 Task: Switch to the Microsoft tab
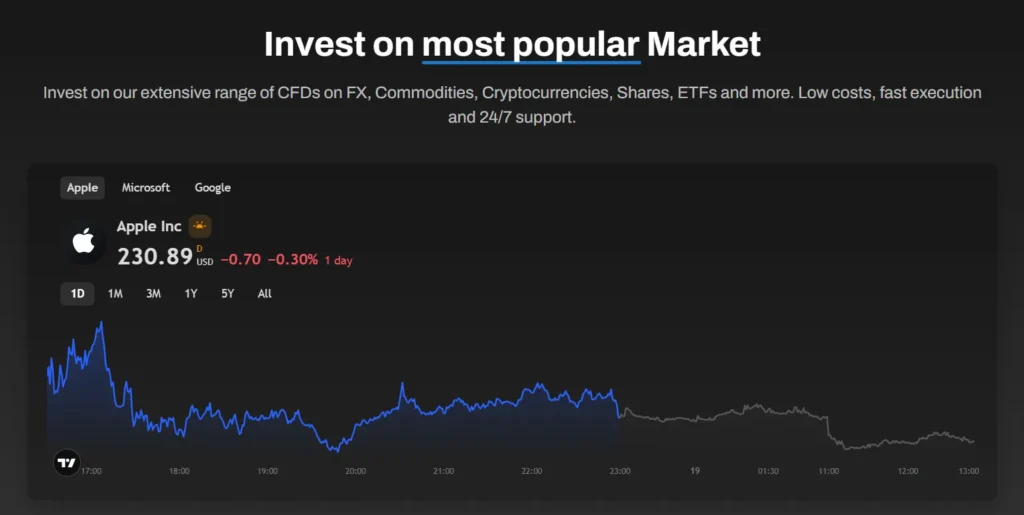point(146,187)
